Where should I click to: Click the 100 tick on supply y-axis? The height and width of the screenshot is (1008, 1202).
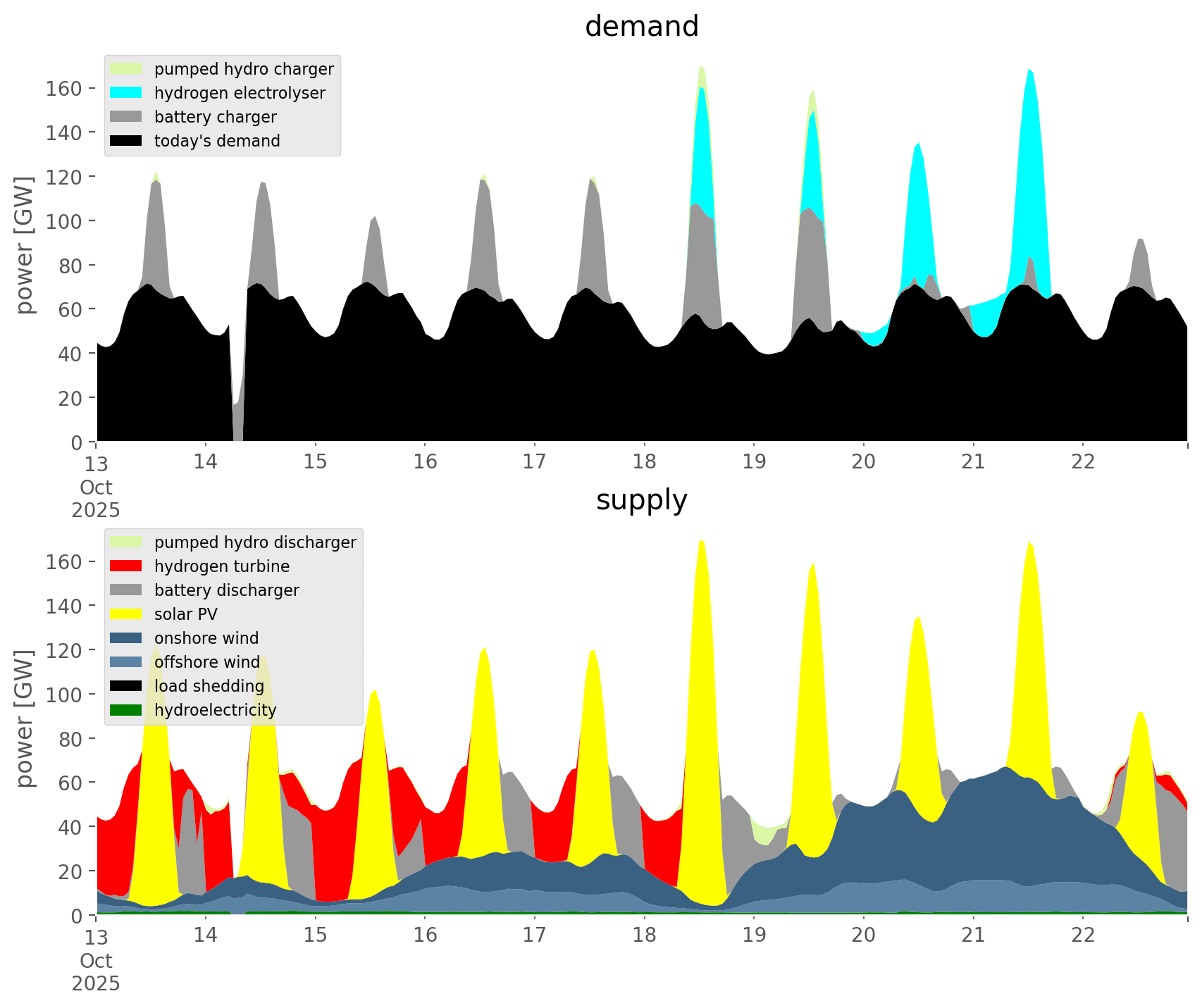pos(63,695)
